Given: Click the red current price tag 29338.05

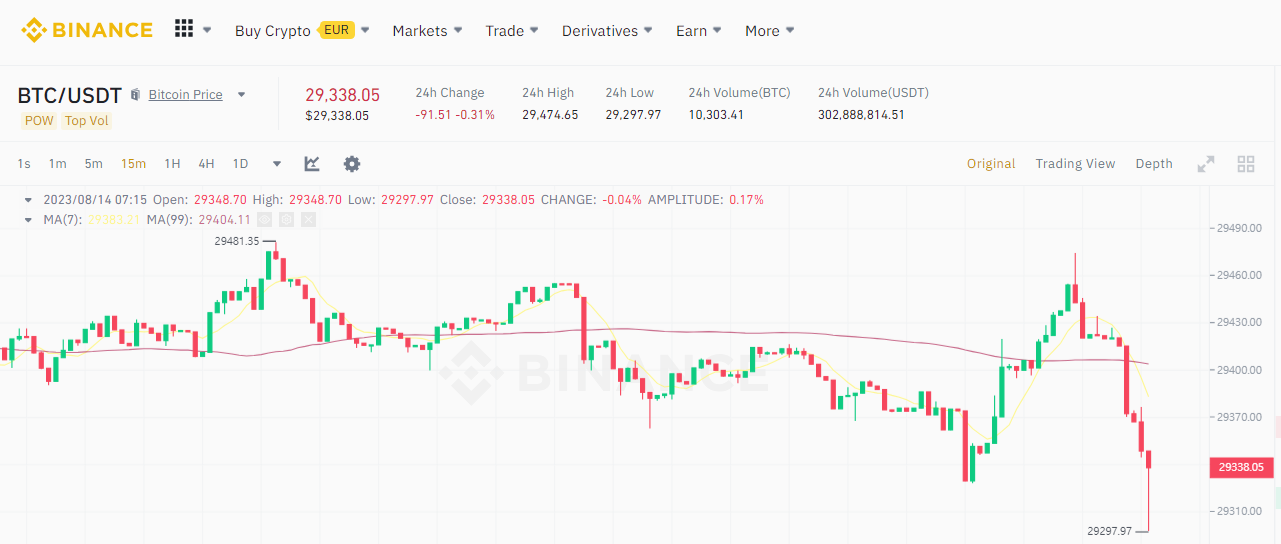Looking at the screenshot, I should 1241,467.
